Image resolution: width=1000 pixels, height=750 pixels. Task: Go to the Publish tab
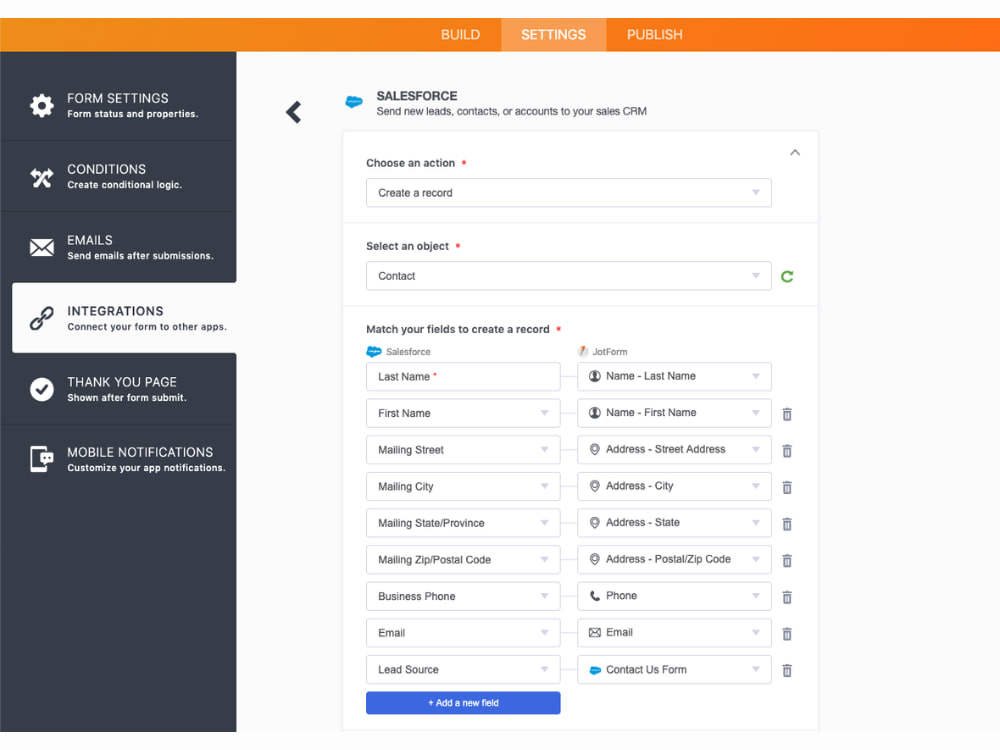point(654,34)
